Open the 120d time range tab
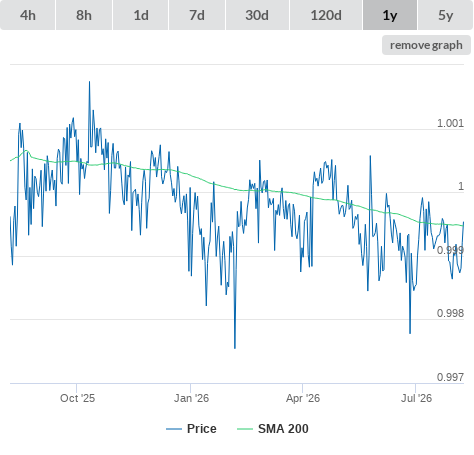Image resolution: width=474 pixels, height=455 pixels. click(x=326, y=15)
